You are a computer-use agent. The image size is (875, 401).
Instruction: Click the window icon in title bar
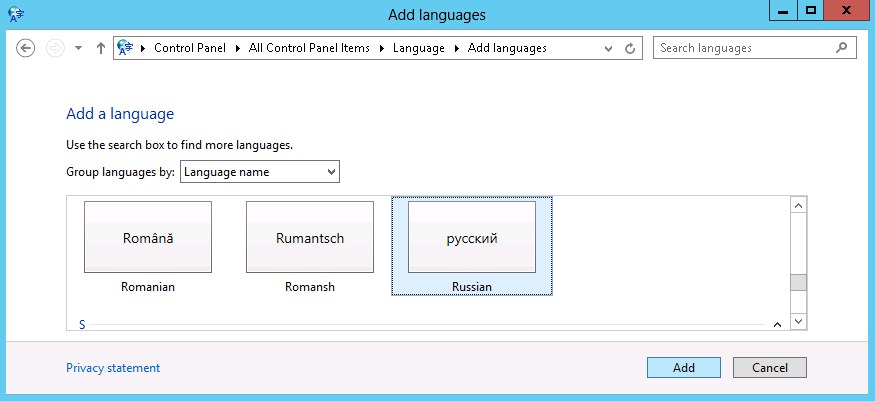tap(17, 14)
